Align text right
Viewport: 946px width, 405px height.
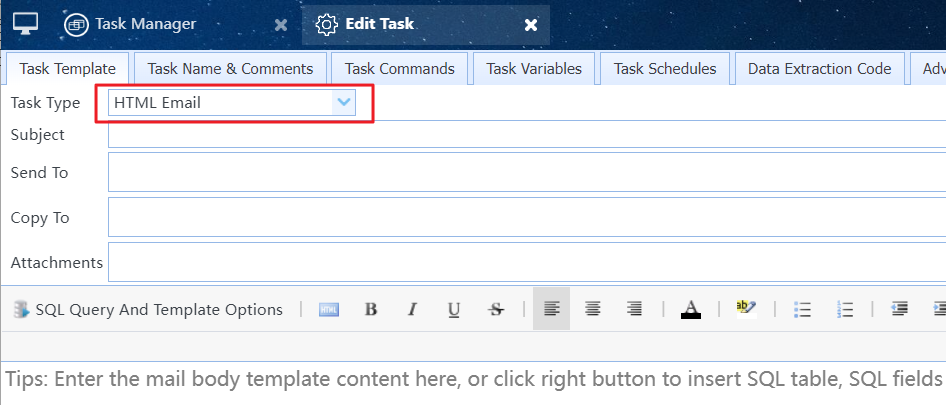click(x=634, y=310)
